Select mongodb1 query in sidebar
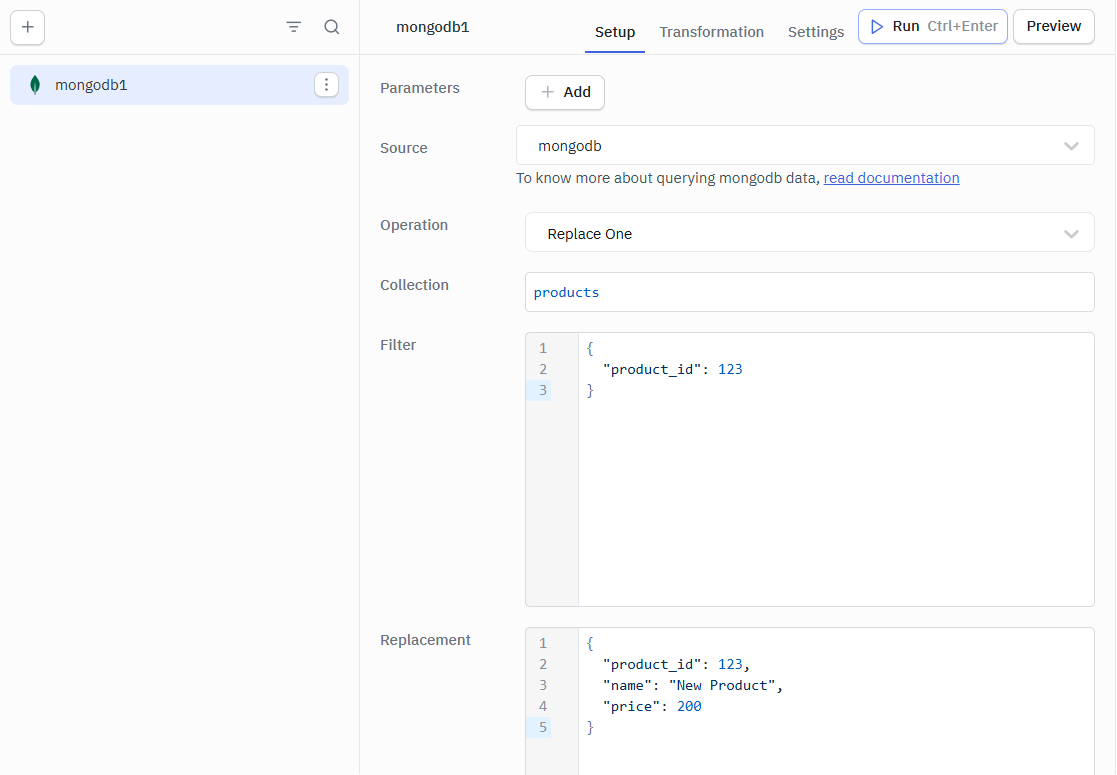The image size is (1117, 775). tap(150, 85)
